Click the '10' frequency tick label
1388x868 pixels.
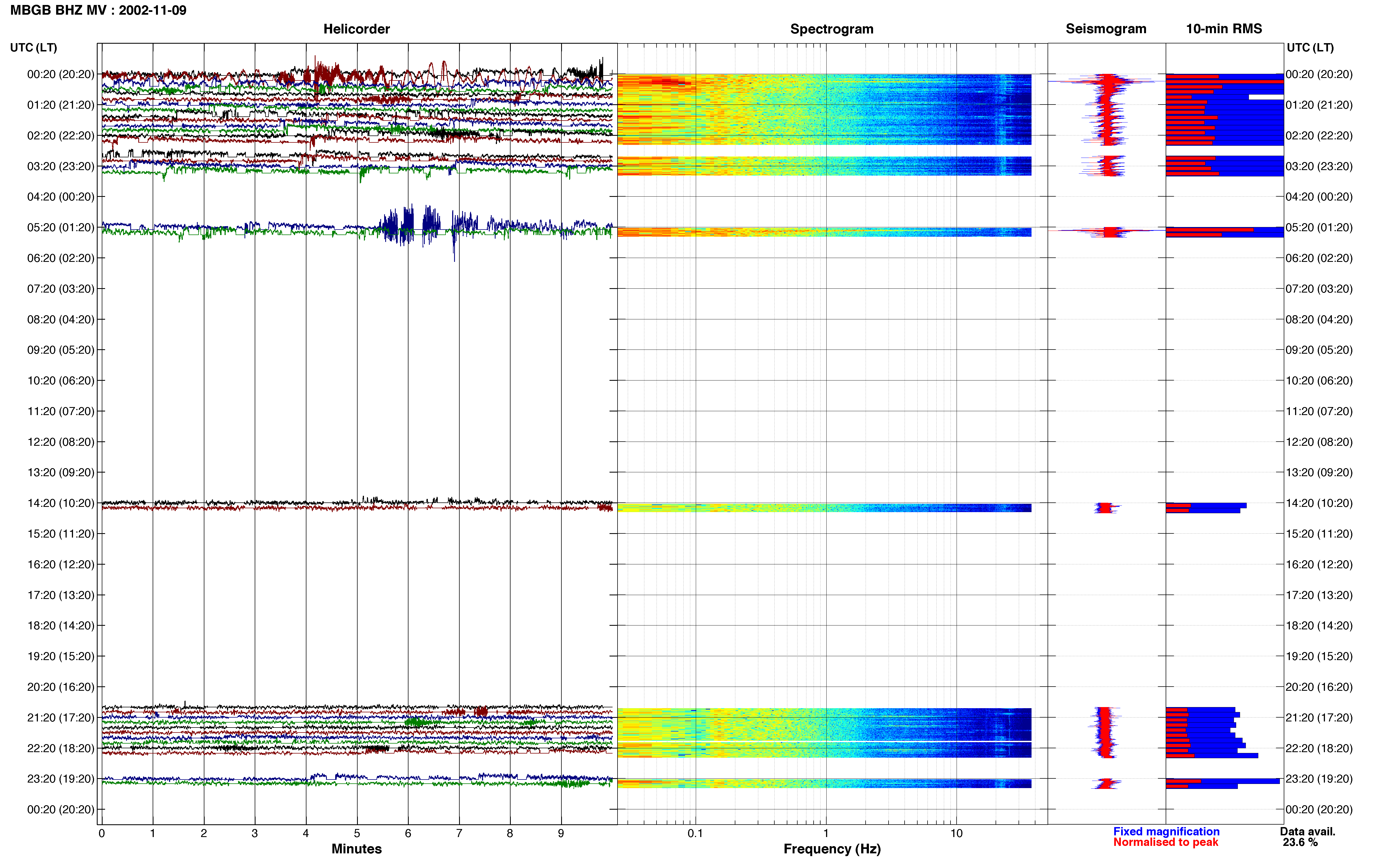coord(956,833)
